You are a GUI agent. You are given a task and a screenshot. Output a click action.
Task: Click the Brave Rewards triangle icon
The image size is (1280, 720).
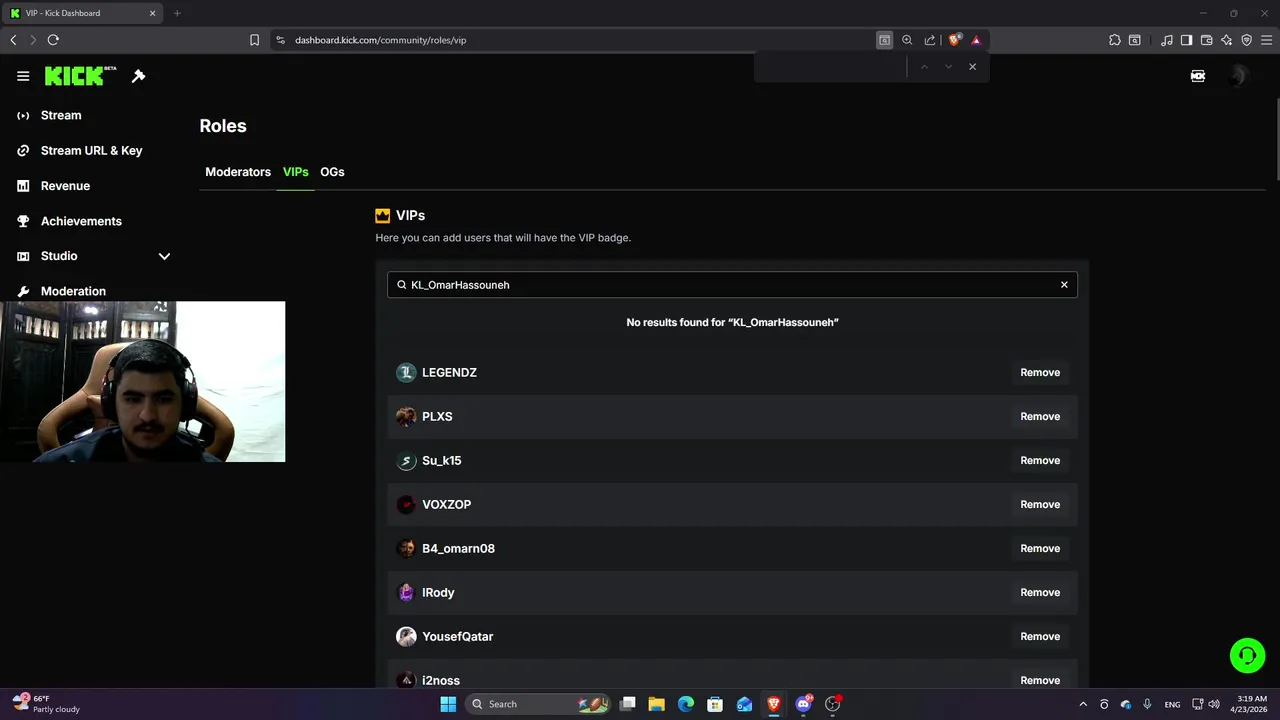(x=976, y=40)
